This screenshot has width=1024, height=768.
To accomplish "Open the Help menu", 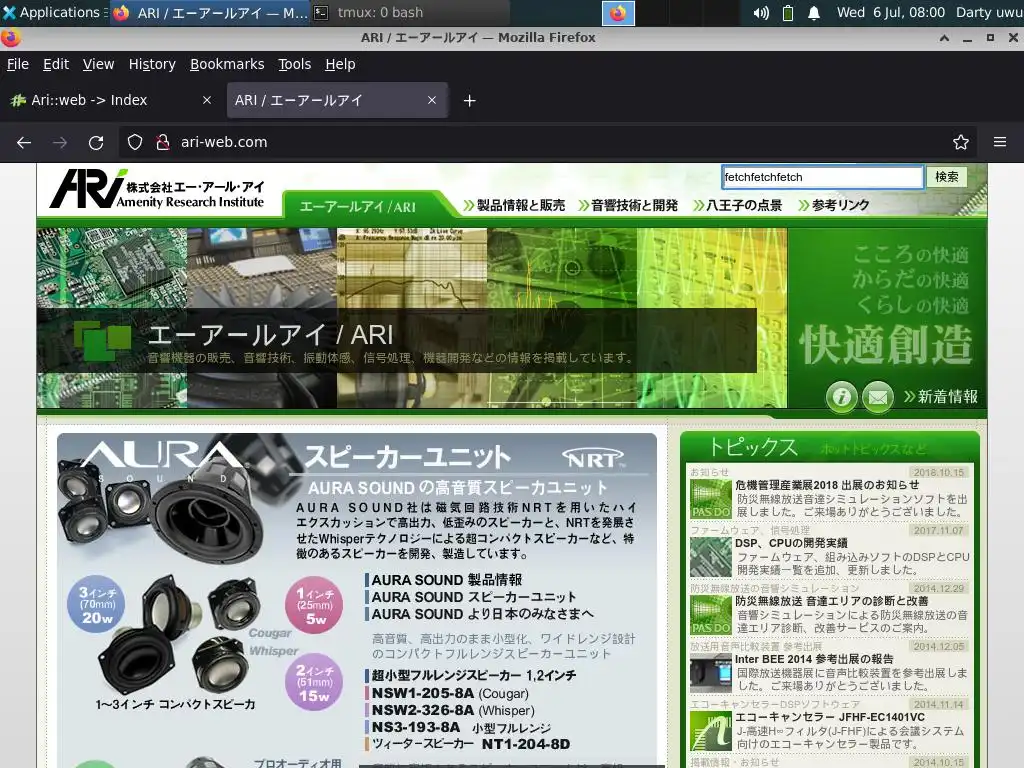I will pyautogui.click(x=340, y=64).
